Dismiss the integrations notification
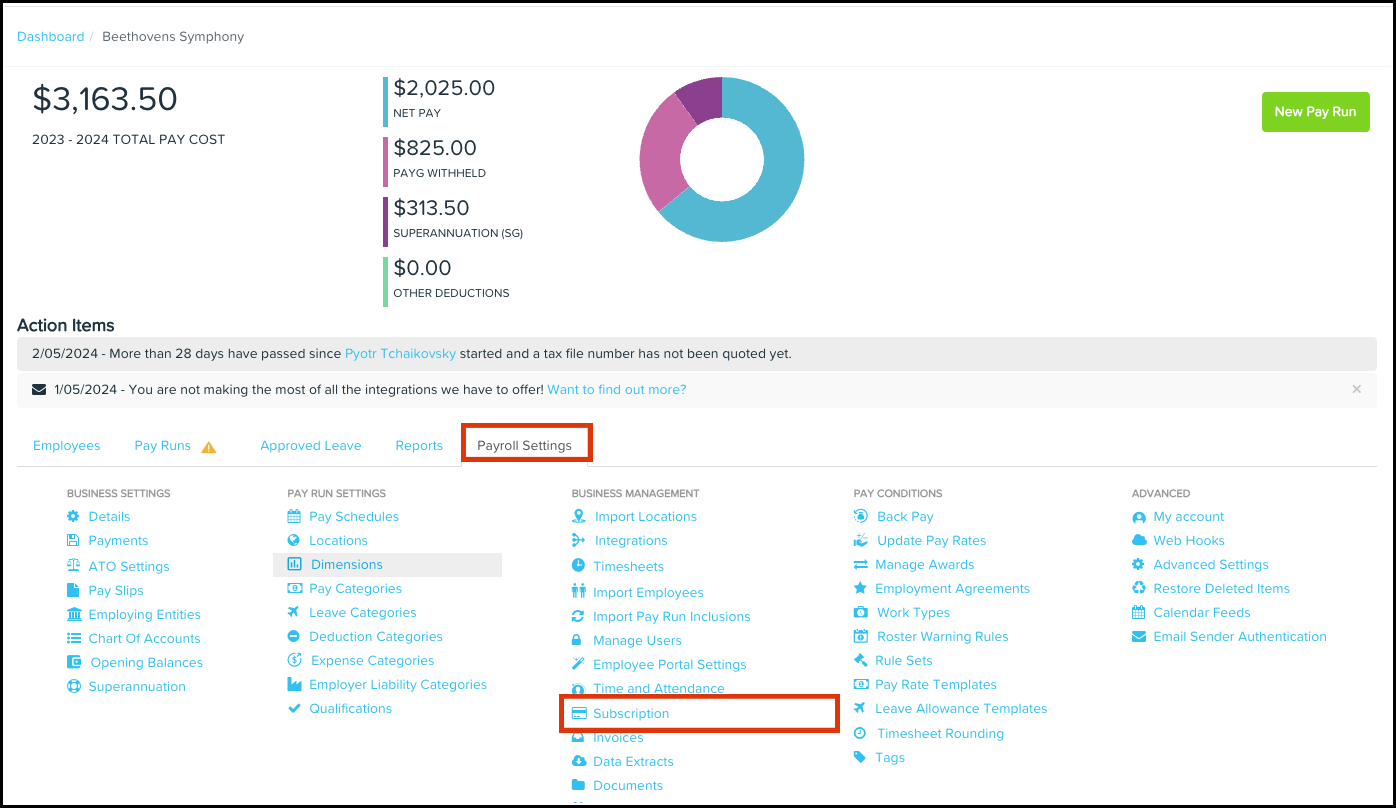1396x808 pixels. point(1356,389)
